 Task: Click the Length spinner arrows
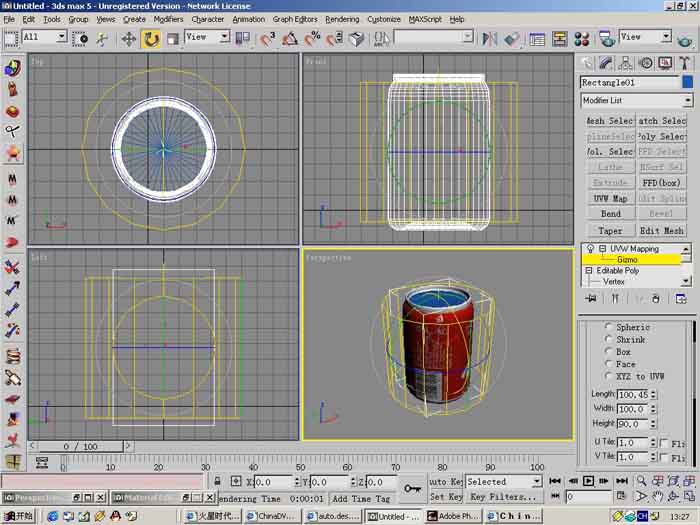tap(653, 395)
